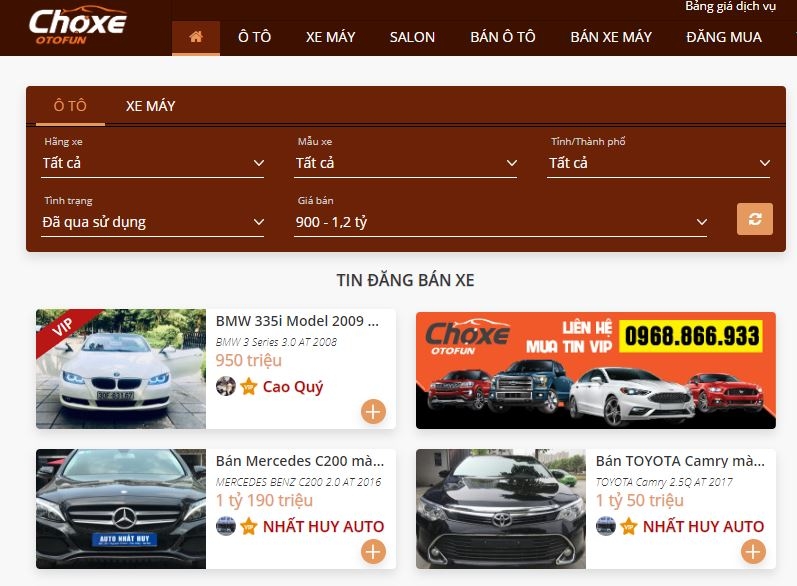Screen dimensions: 797x586
Task: Open the Tình trạng dropdown showing Đã qua sử dụng
Action: point(152,222)
